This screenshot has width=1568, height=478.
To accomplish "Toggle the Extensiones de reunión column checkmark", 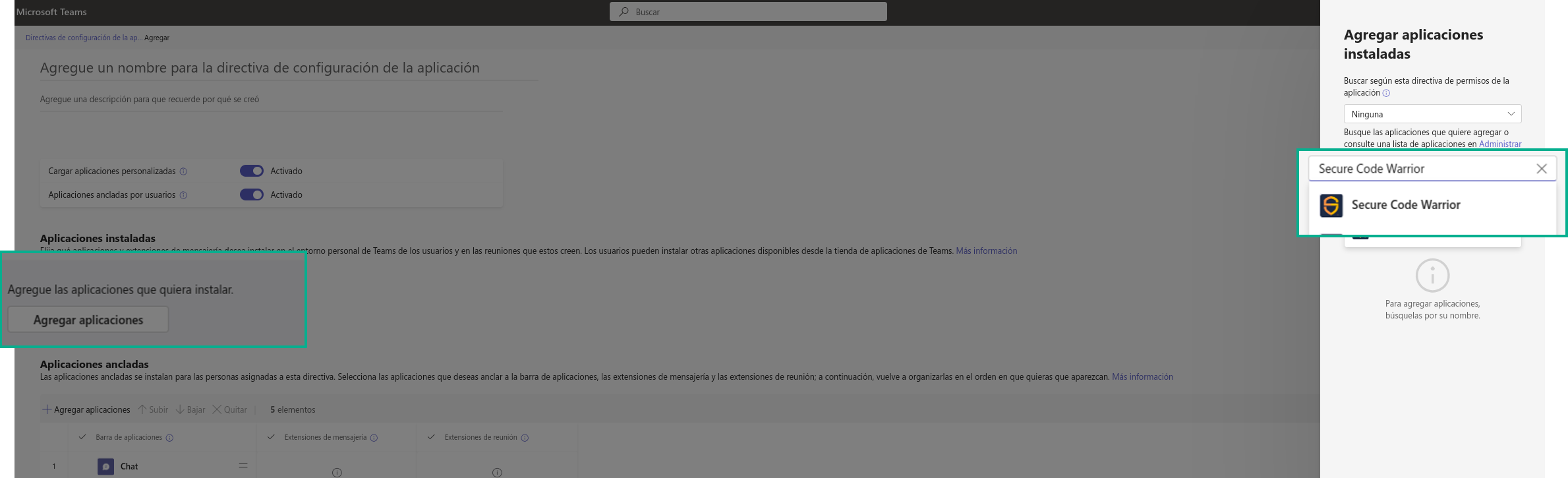I will coord(431,437).
